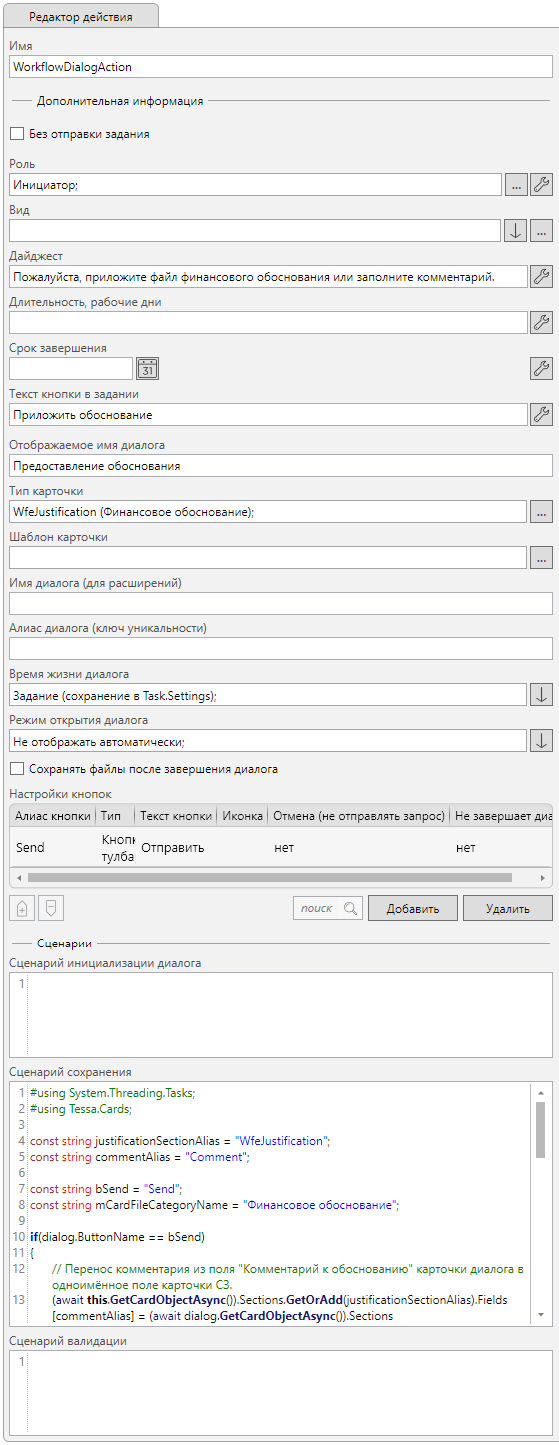Click wrench icon next to Роль field
Viewport: 559px width, 1445px height.
tap(541, 184)
